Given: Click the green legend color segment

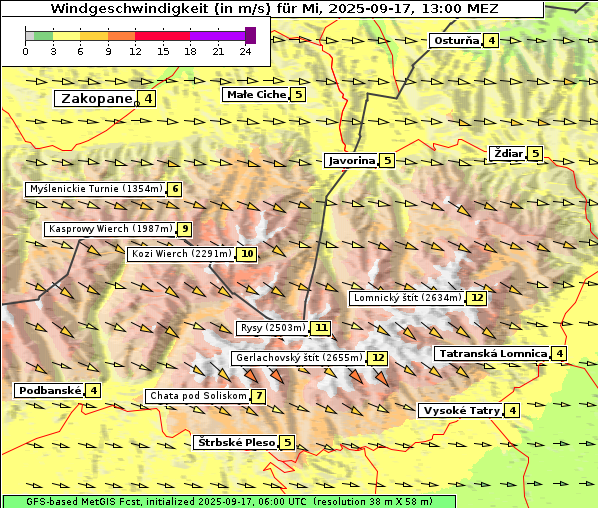Looking at the screenshot, I should point(43,36).
